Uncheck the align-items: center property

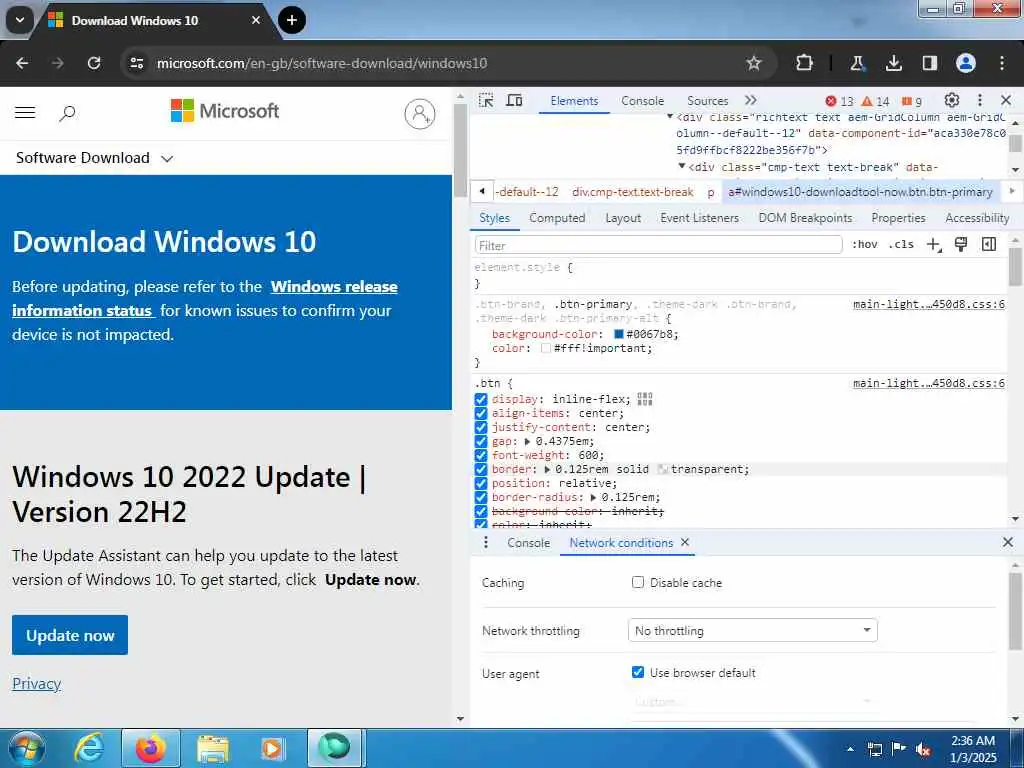pos(481,413)
